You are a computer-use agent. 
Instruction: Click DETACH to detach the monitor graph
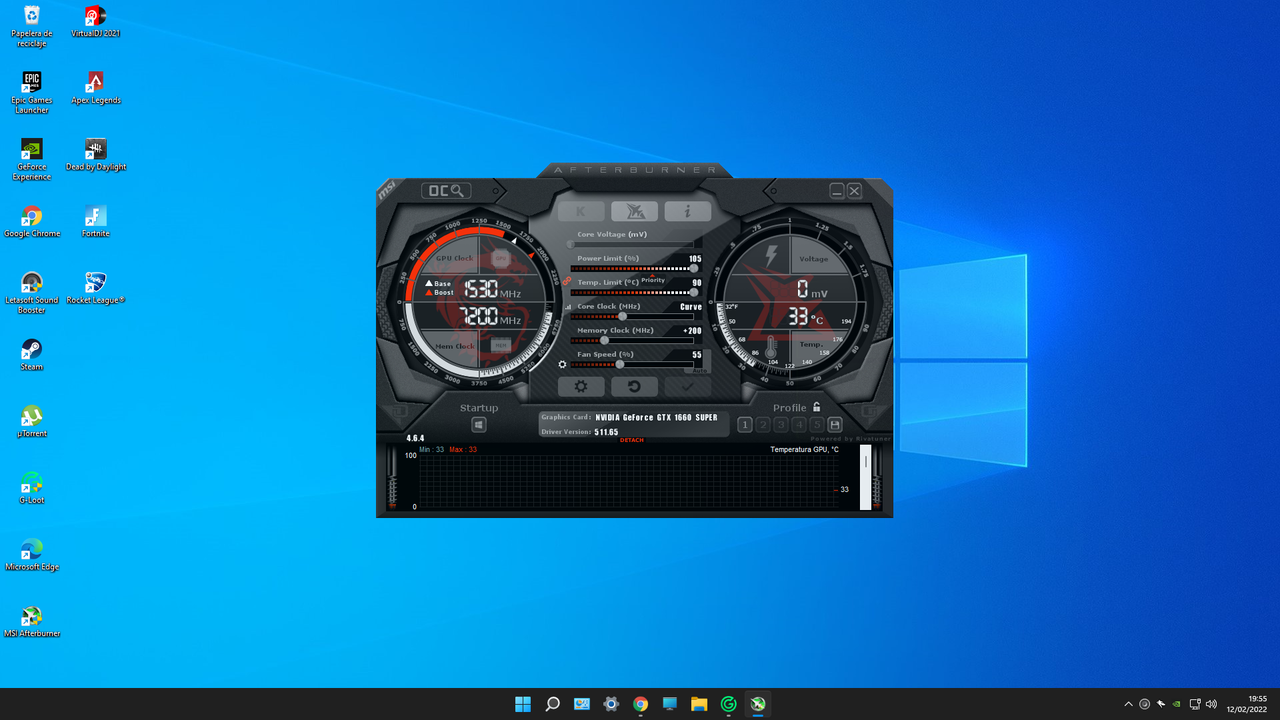[632, 440]
